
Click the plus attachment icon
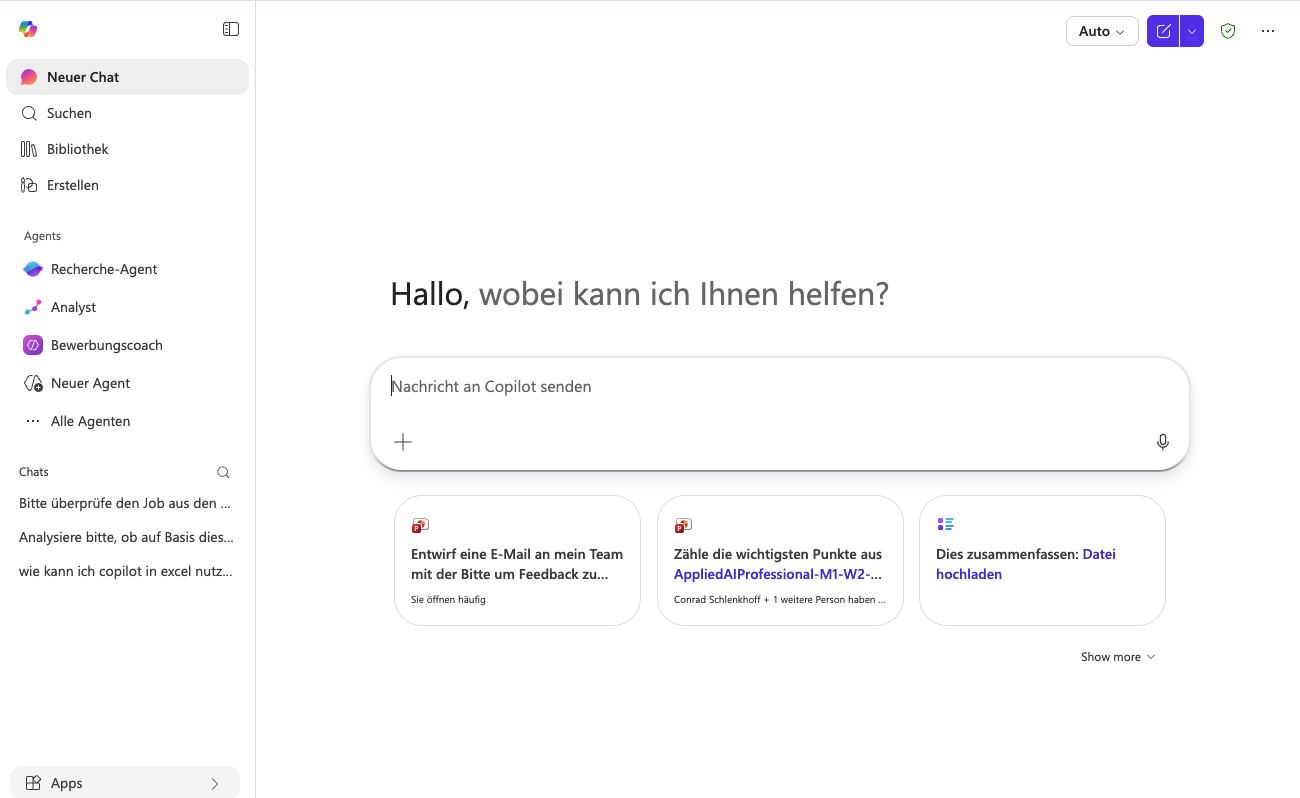tap(403, 442)
